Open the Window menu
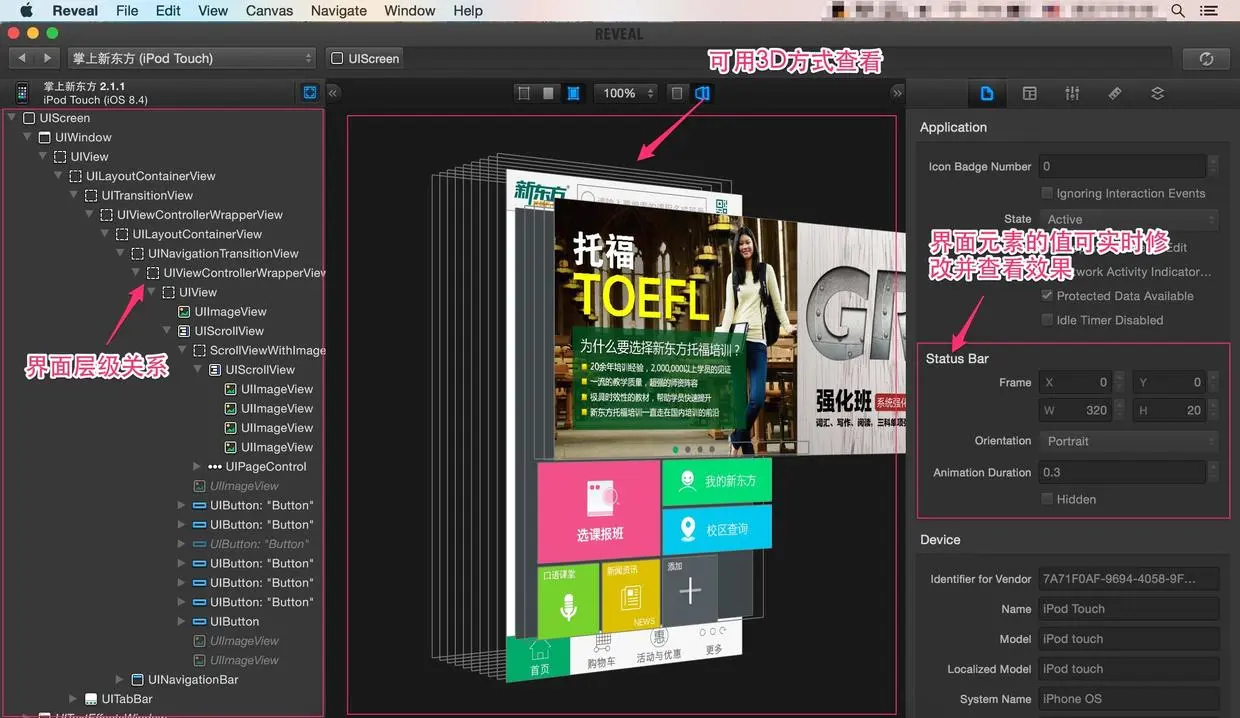This screenshot has width=1240, height=718. click(410, 11)
